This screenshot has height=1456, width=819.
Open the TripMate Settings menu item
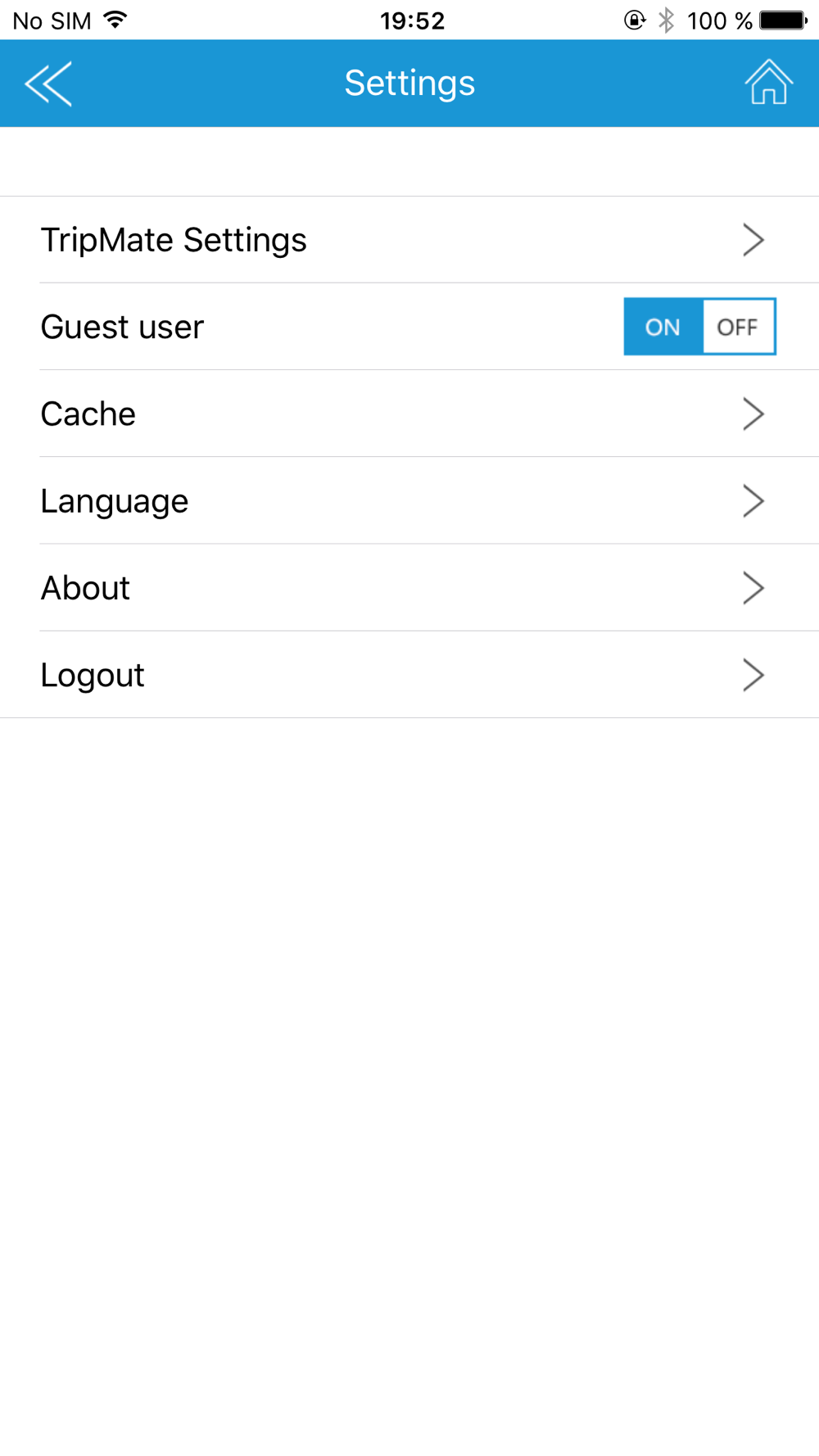pos(409,240)
